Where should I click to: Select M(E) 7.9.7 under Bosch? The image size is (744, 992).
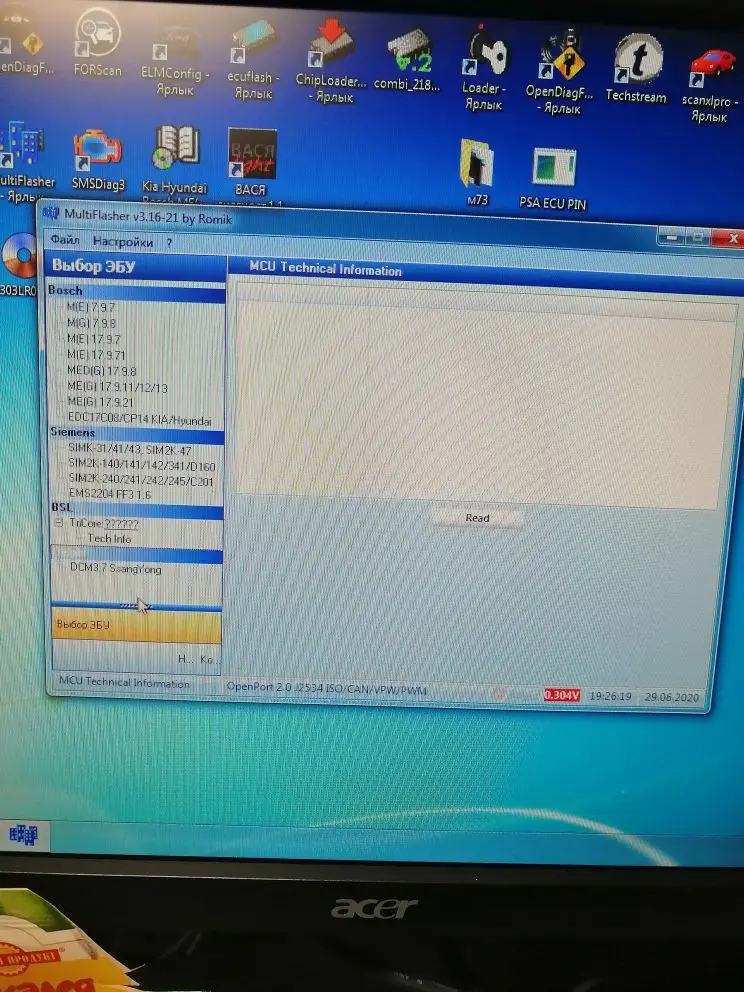tap(91, 307)
